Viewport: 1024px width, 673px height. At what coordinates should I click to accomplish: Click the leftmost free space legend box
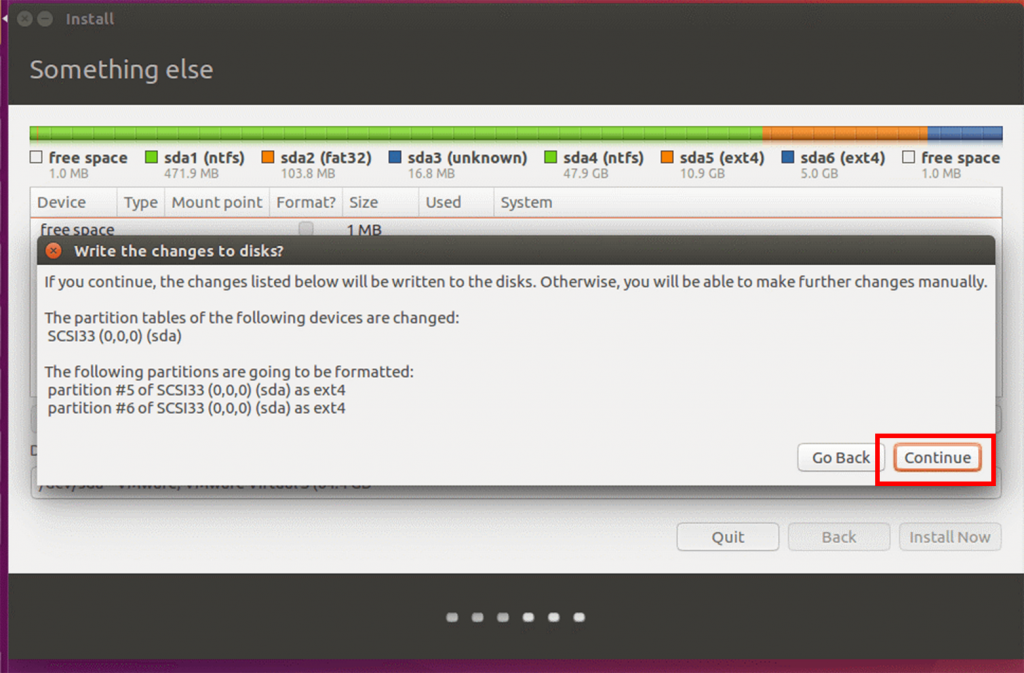(37, 157)
